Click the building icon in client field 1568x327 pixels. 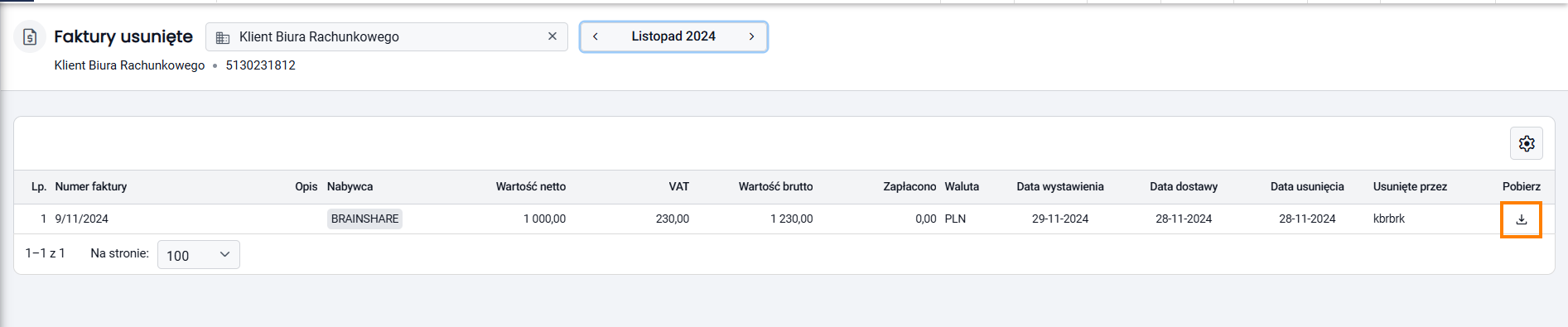pos(222,37)
